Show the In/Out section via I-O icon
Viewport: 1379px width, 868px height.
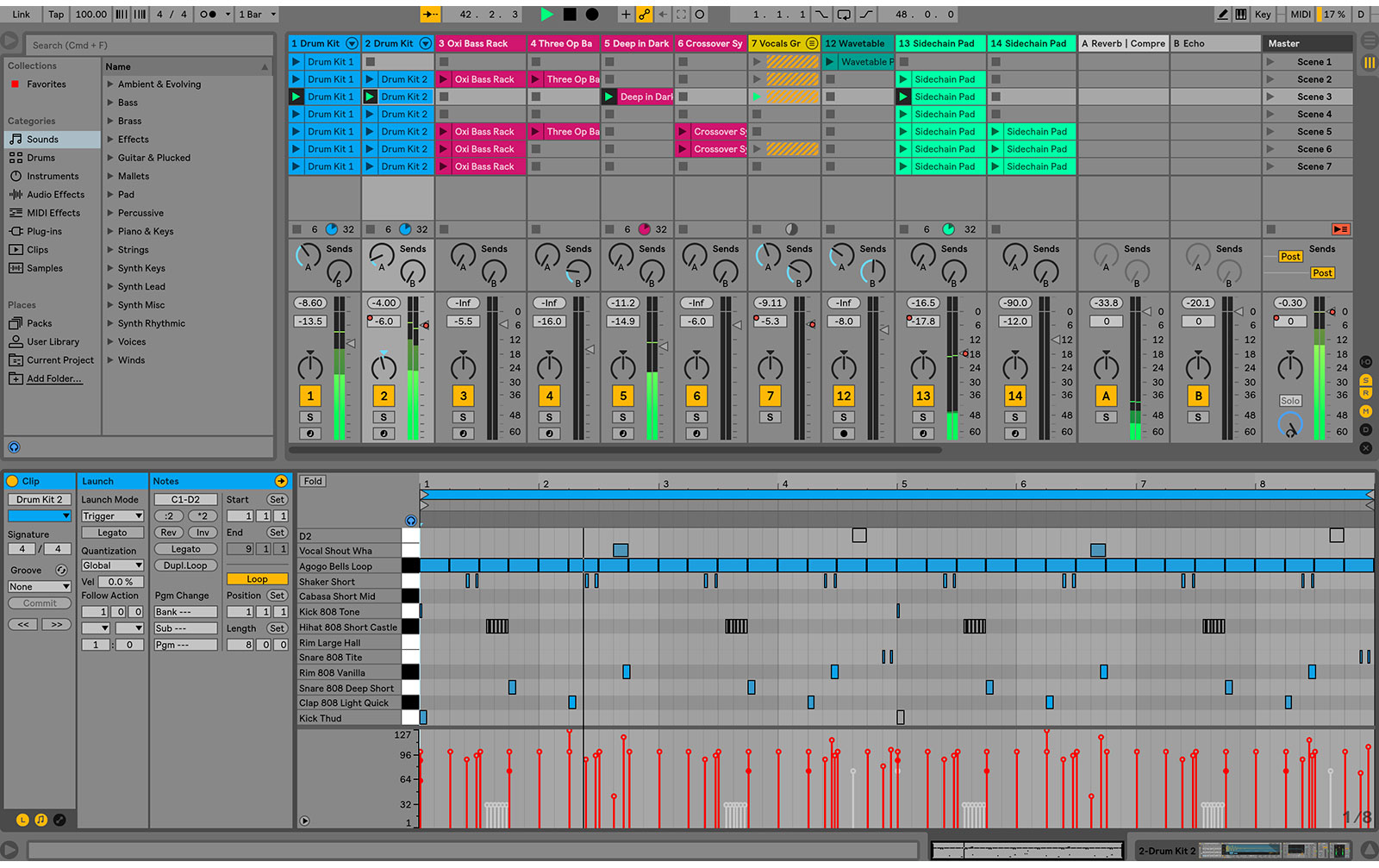coord(1365,362)
